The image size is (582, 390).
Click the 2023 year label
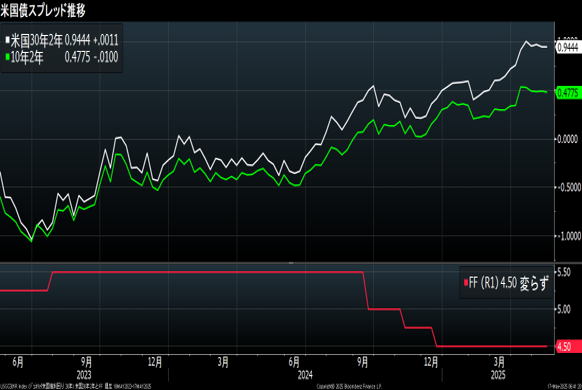click(x=84, y=375)
